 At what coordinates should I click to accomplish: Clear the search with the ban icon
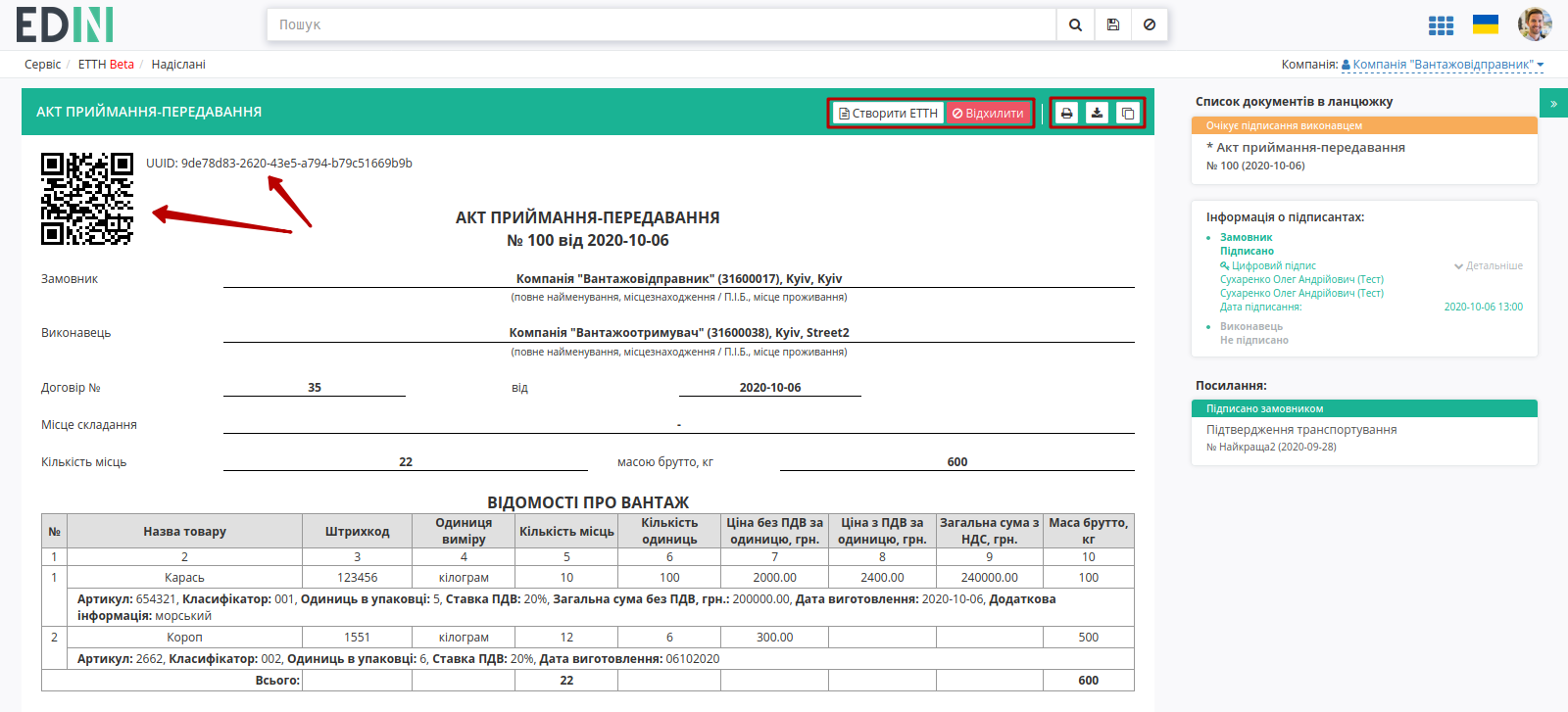[1150, 25]
